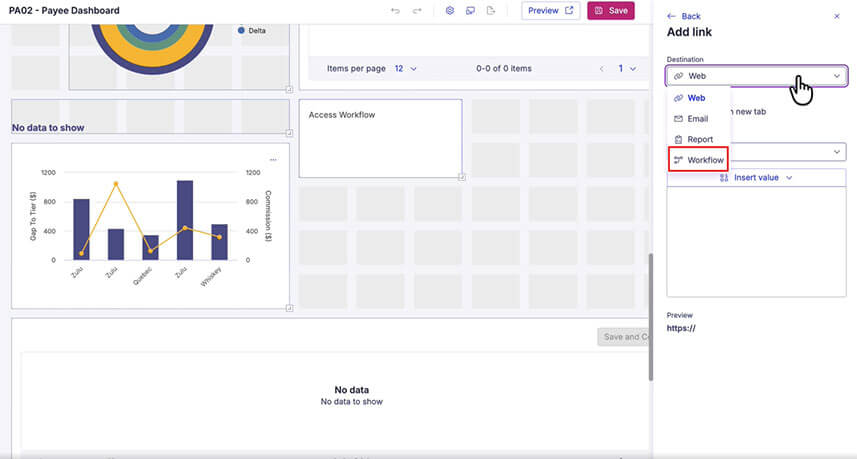Click the resize handle of the donut chart widget

coord(289,89)
